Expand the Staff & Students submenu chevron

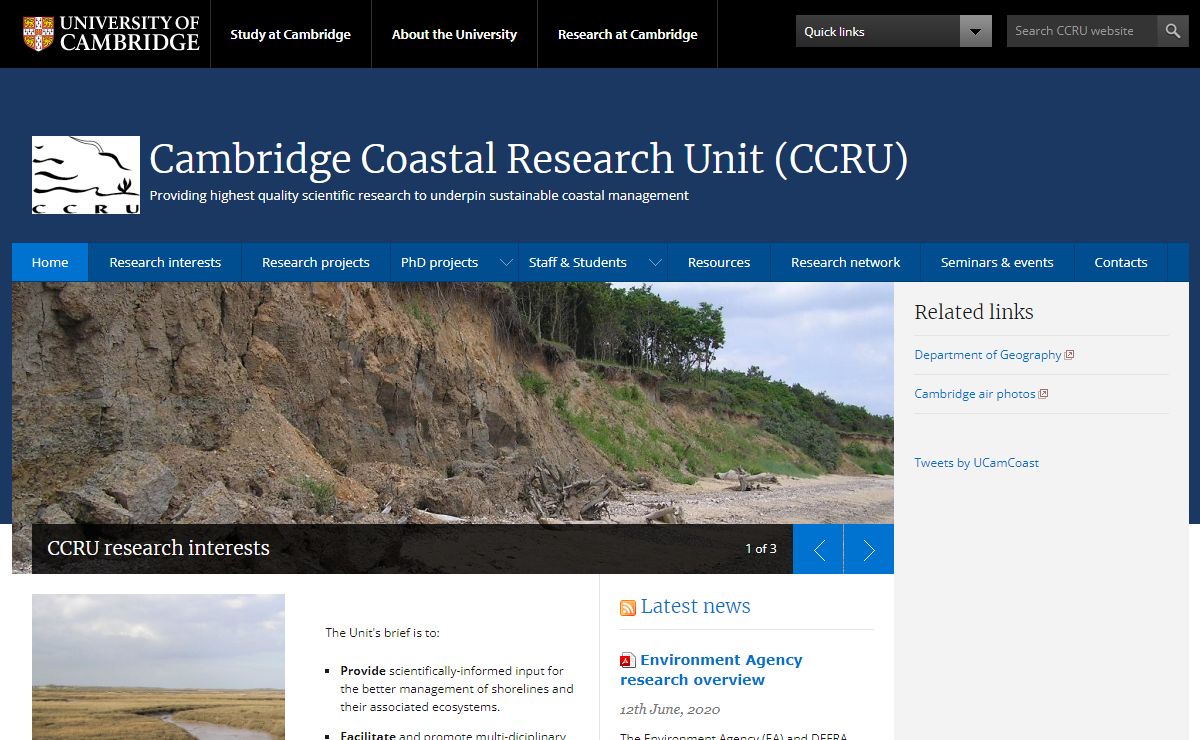tap(655, 263)
